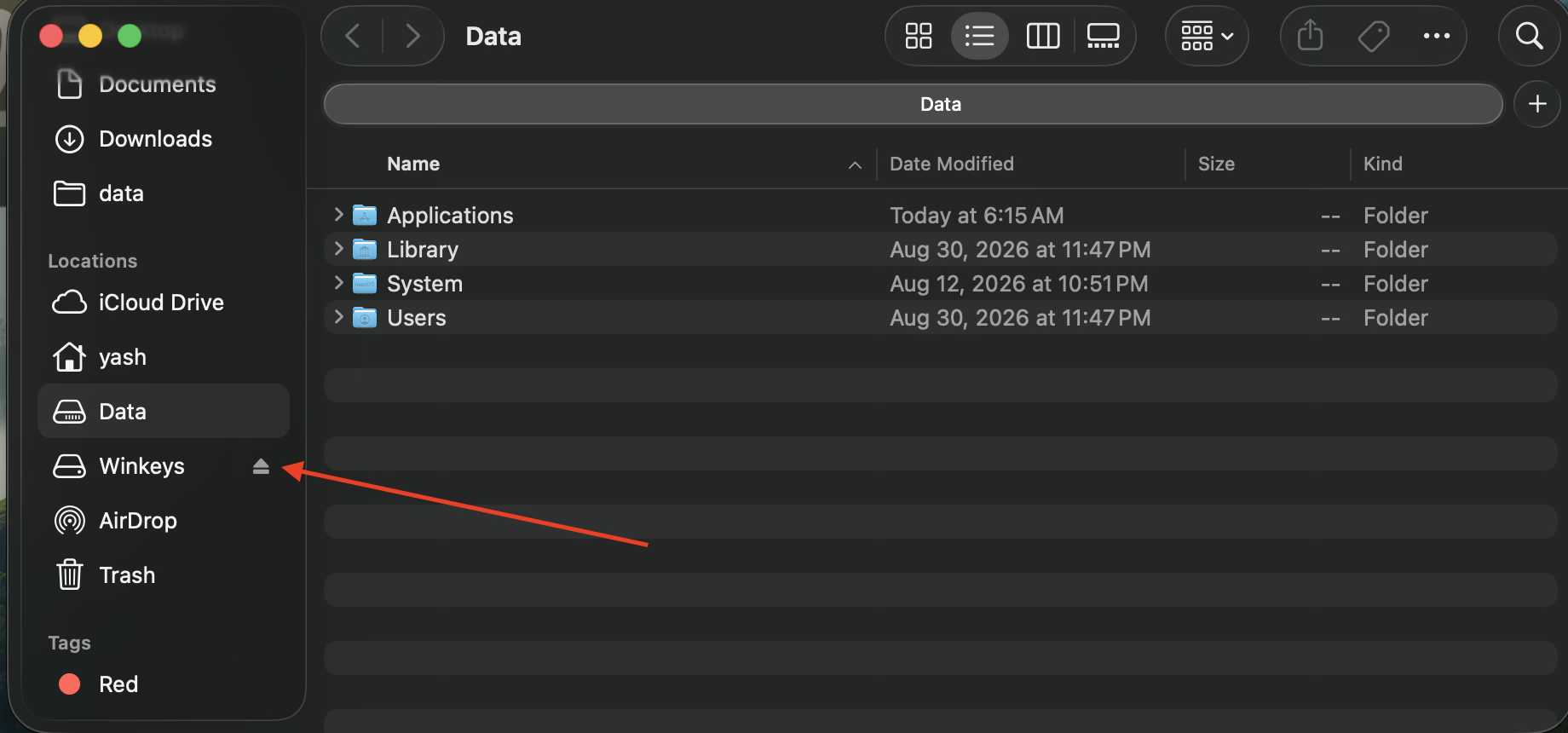The height and width of the screenshot is (733, 1568).
Task: Select the Data disk in Locations
Action: pyautogui.click(x=162, y=412)
